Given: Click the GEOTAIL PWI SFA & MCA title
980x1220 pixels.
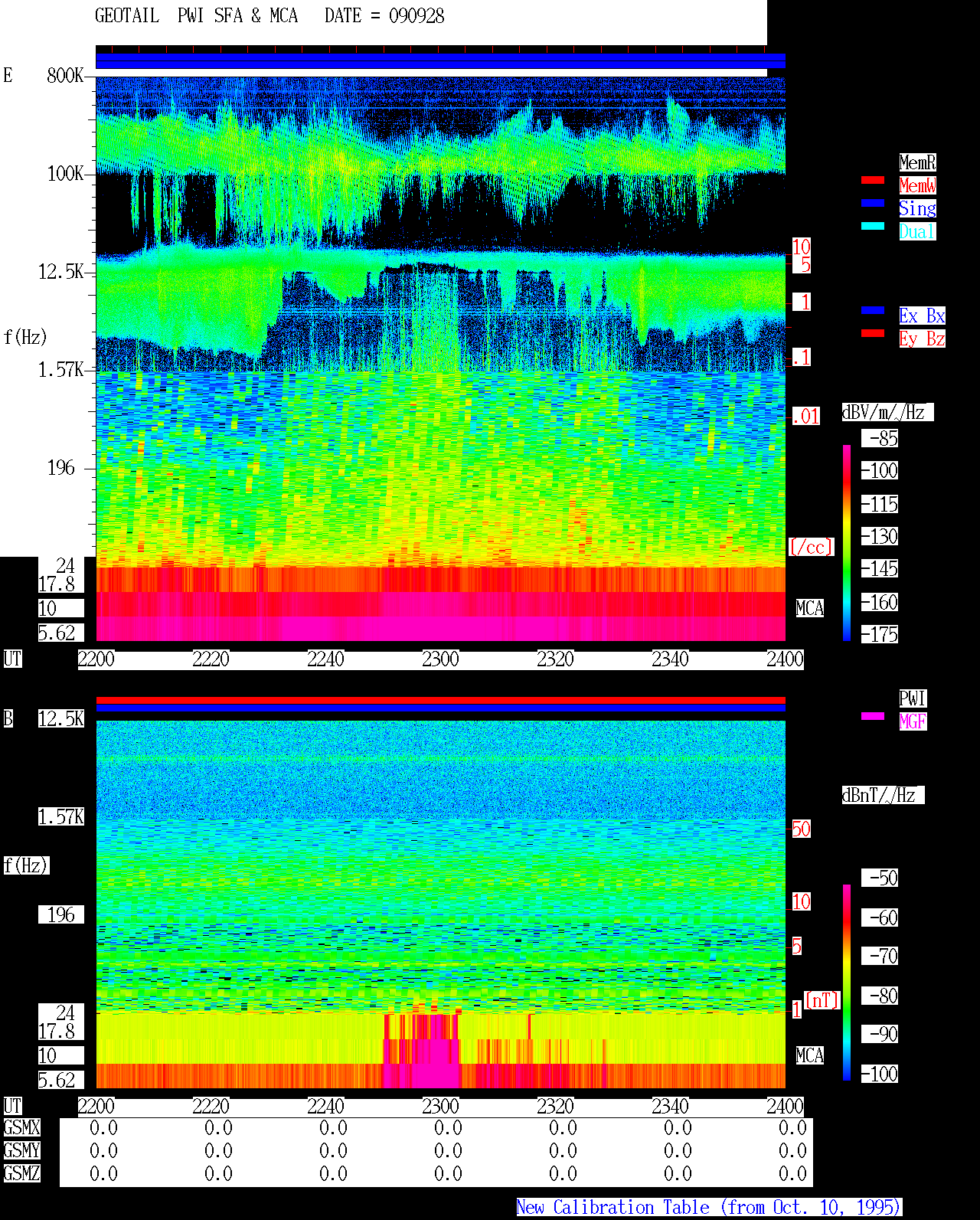Looking at the screenshot, I should [x=196, y=16].
